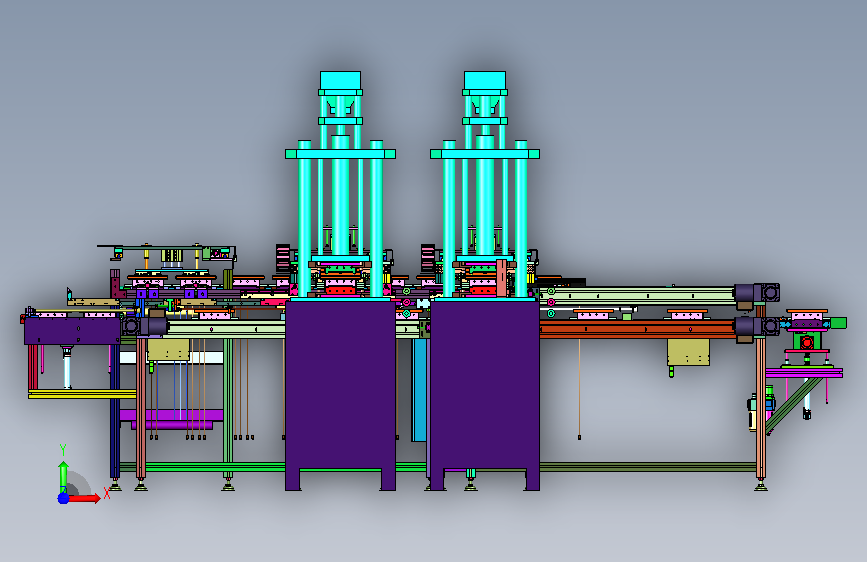Viewport: 867px width, 562px height.
Task: Select the yellow horizontal bar at lower left
Action: click(x=82, y=394)
